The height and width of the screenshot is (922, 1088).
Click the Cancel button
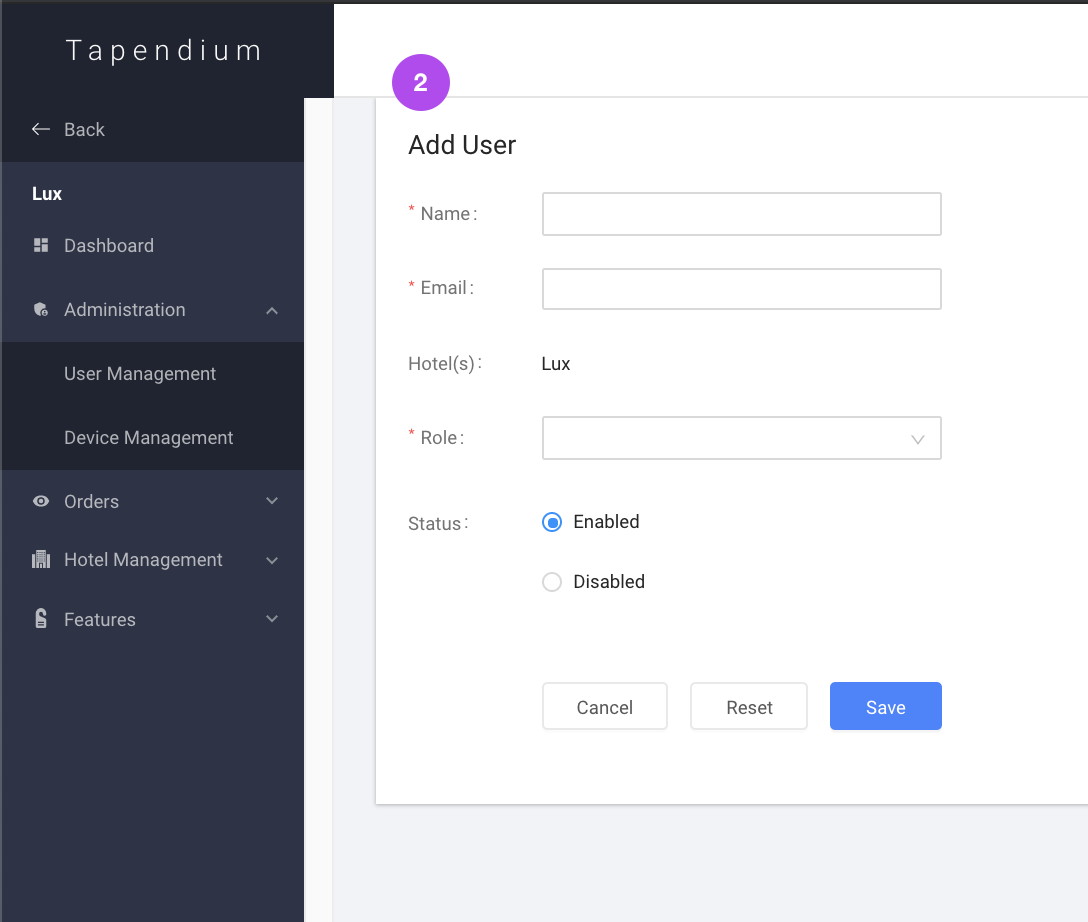604,706
